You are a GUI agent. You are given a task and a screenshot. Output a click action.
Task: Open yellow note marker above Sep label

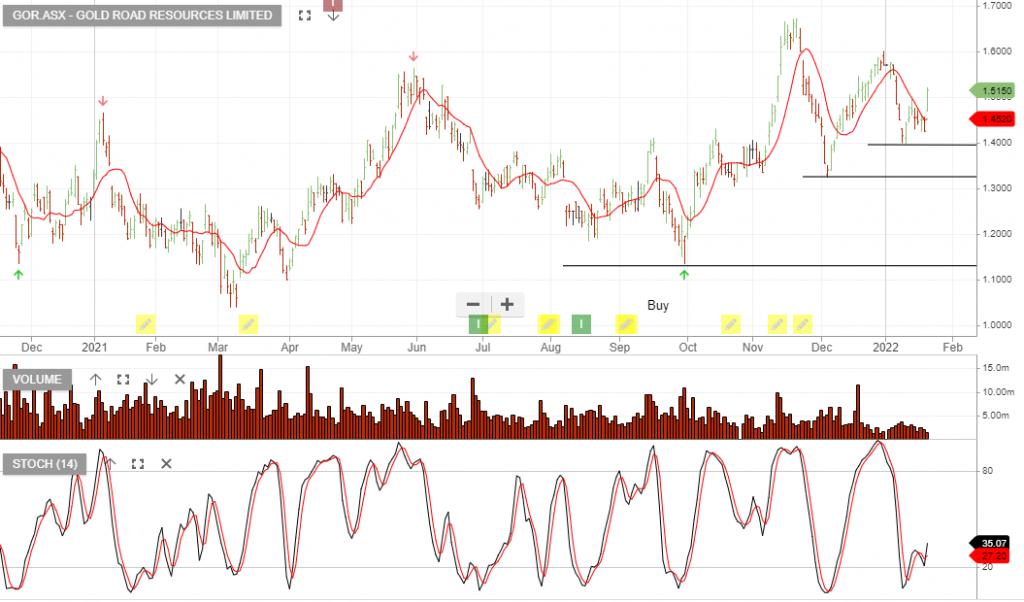click(x=626, y=324)
